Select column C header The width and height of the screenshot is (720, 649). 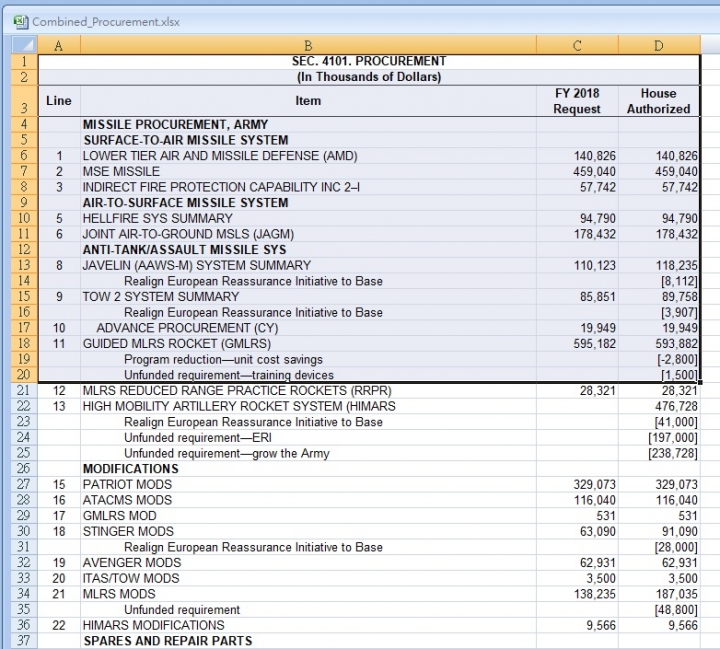coord(577,45)
